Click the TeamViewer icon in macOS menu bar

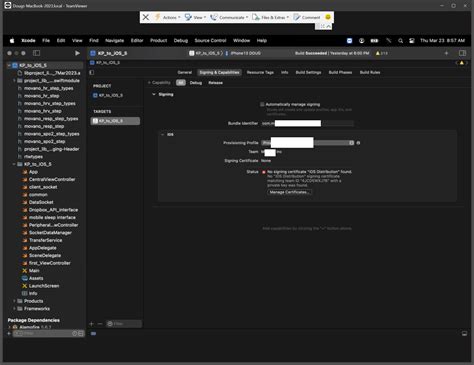click(349, 41)
